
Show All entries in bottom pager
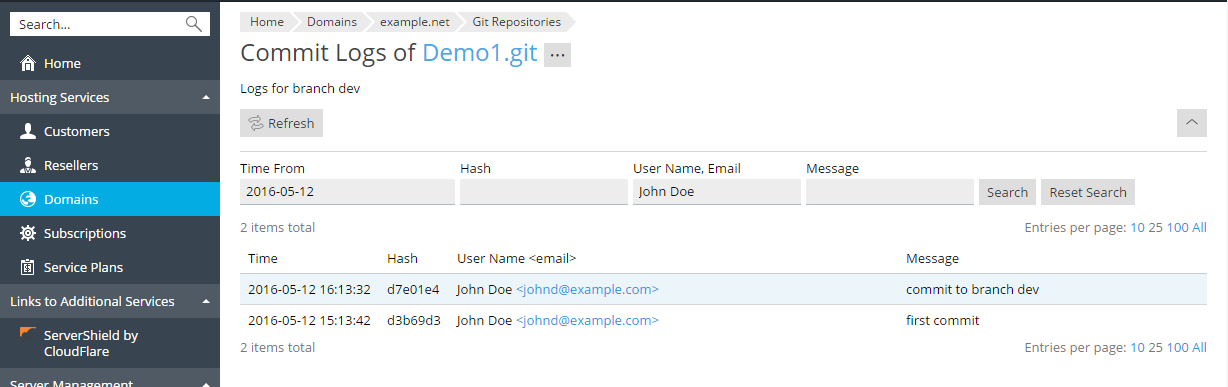tap(1199, 347)
